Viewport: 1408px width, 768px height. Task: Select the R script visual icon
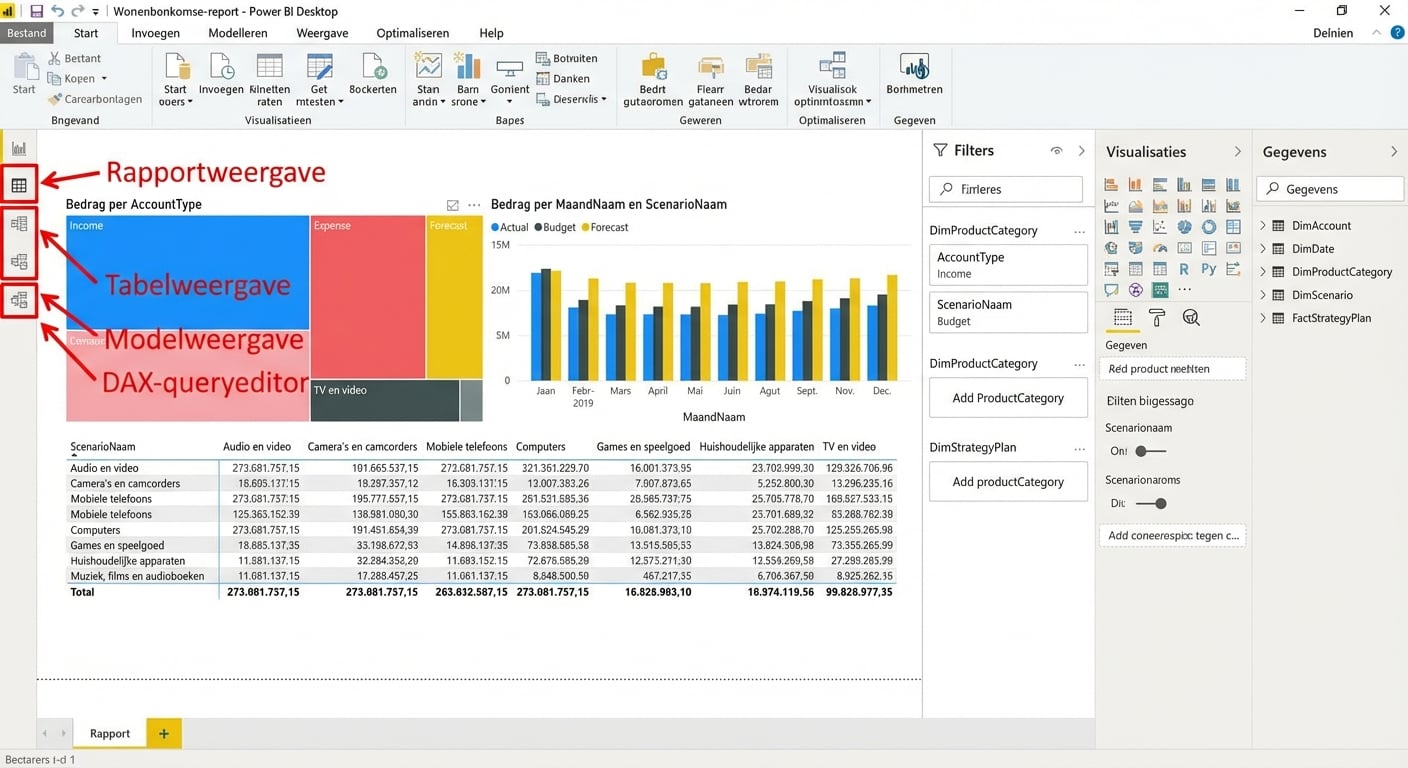click(1183, 268)
